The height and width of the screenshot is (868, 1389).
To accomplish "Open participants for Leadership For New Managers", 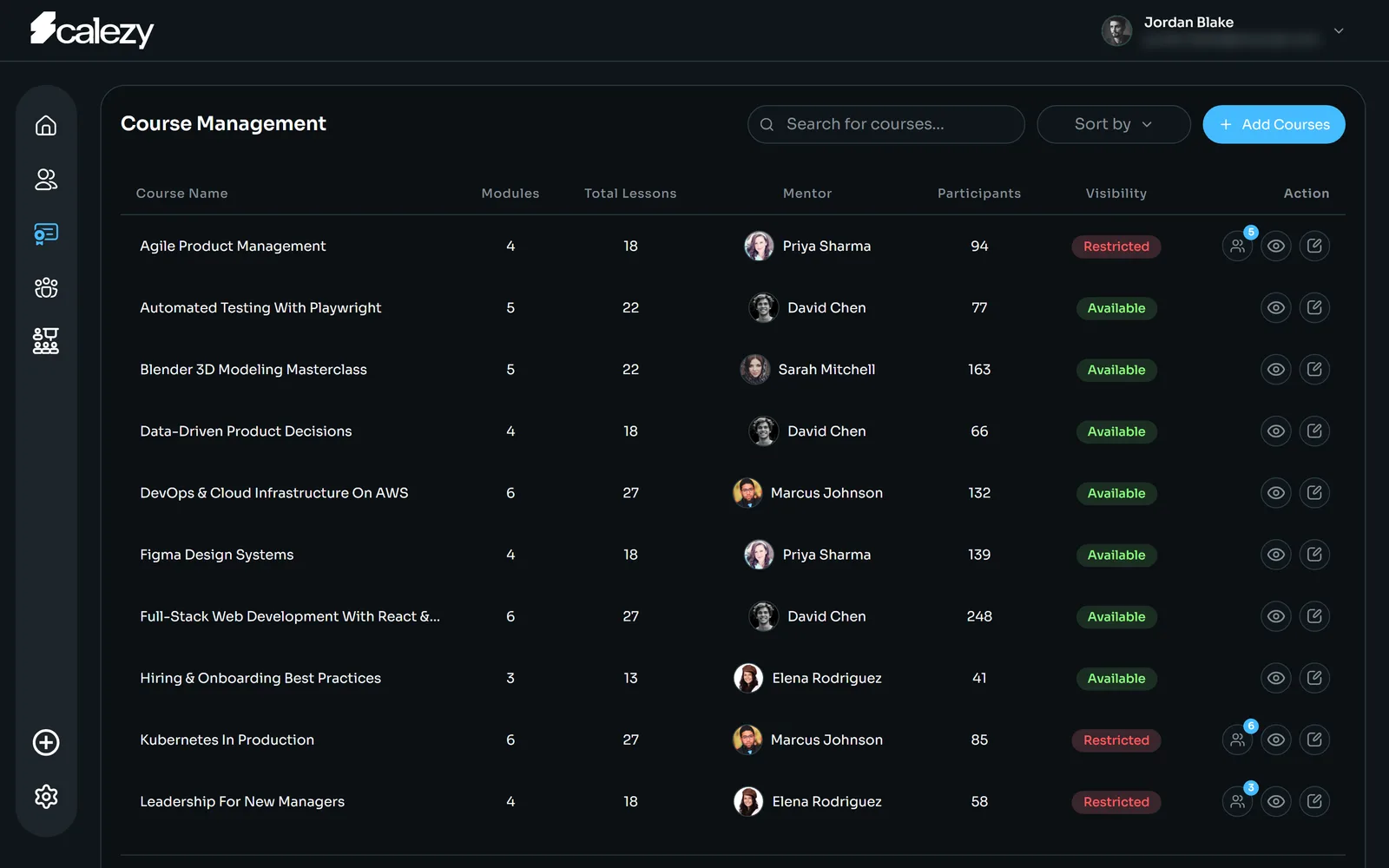I will click(1238, 802).
